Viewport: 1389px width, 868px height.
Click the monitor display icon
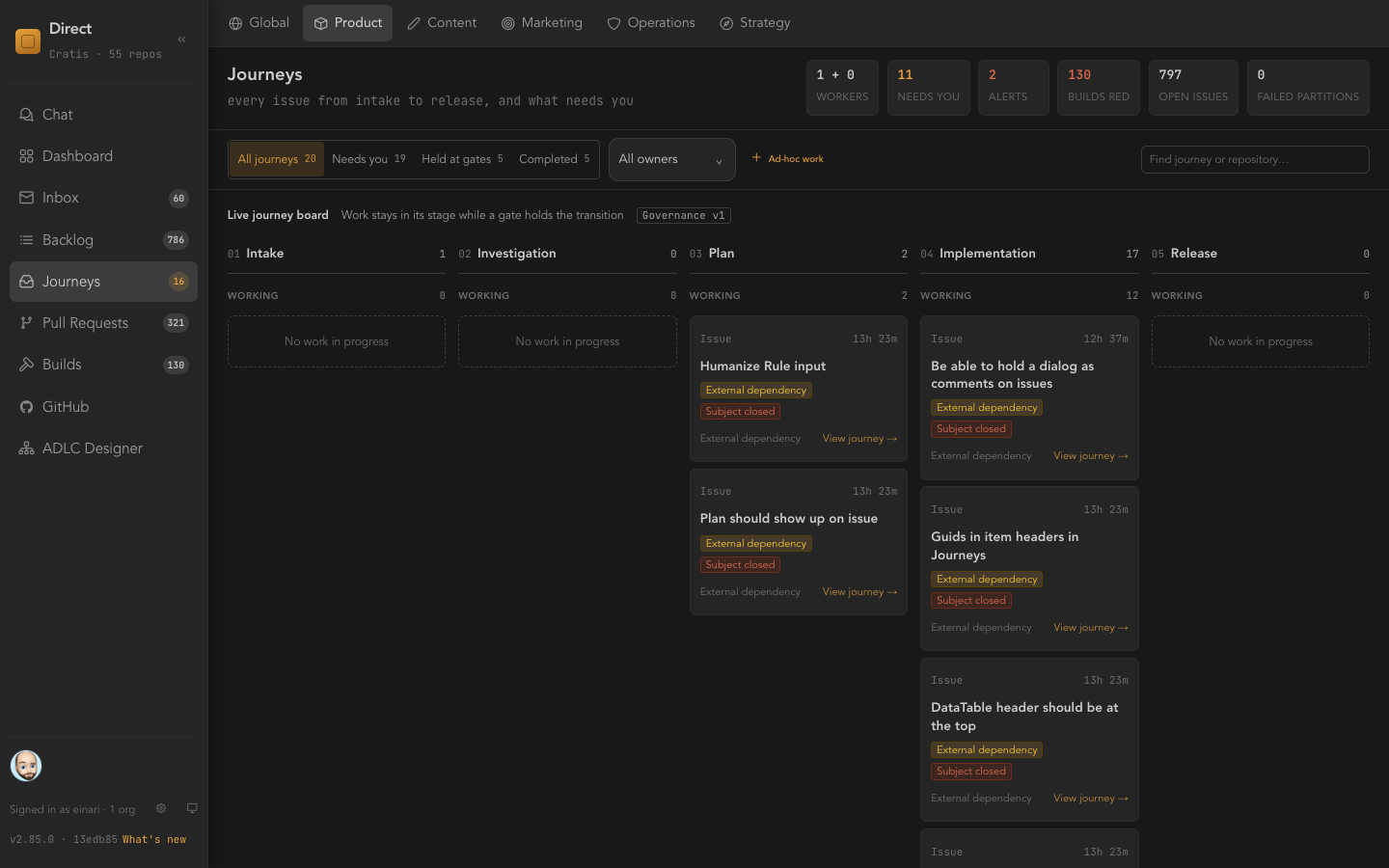click(x=192, y=808)
